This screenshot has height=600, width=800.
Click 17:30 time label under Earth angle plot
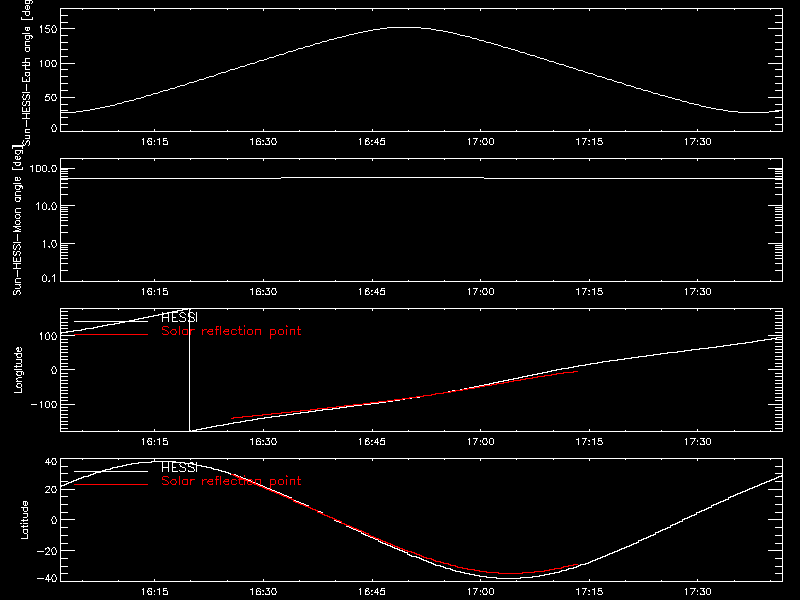[x=698, y=141]
